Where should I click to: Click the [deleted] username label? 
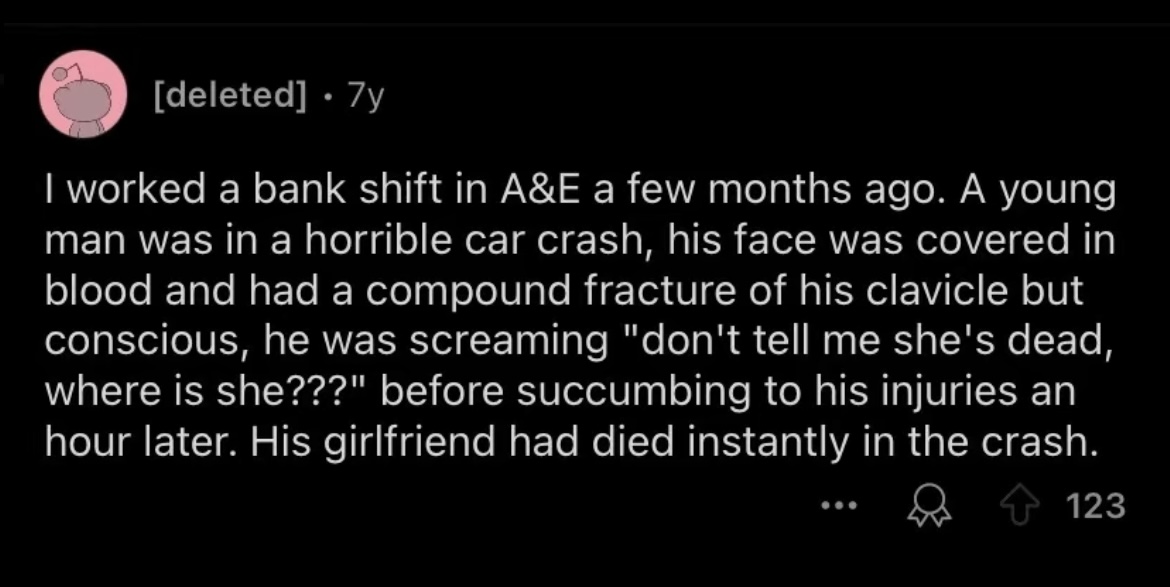[227, 95]
